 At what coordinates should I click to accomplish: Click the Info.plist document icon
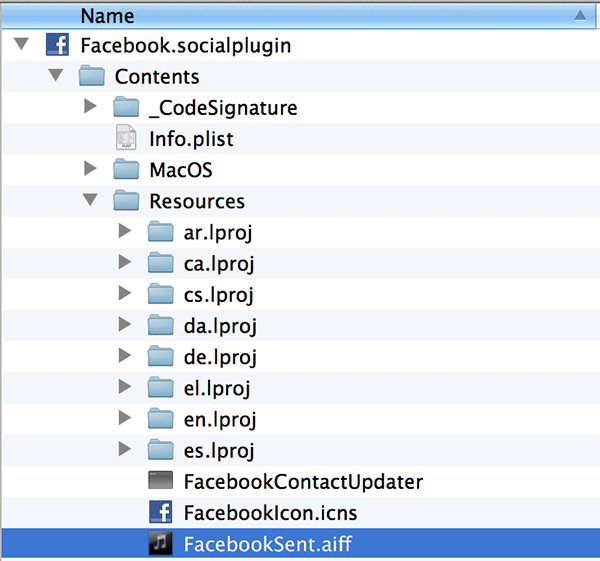[x=126, y=137]
